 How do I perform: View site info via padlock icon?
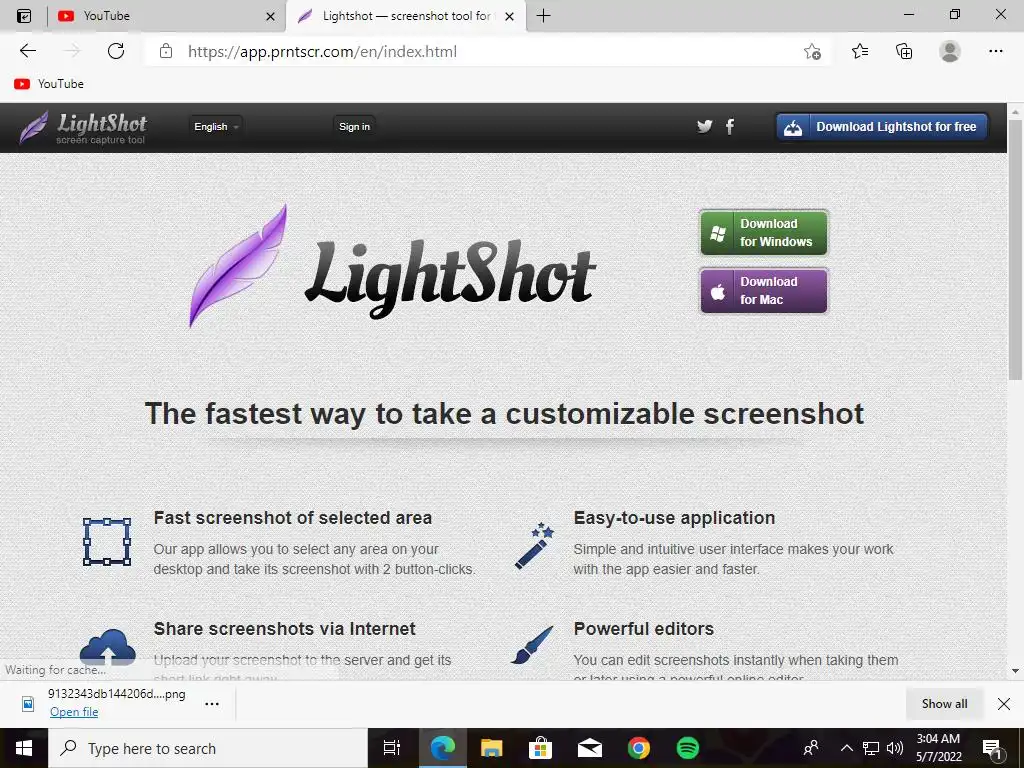pos(166,51)
